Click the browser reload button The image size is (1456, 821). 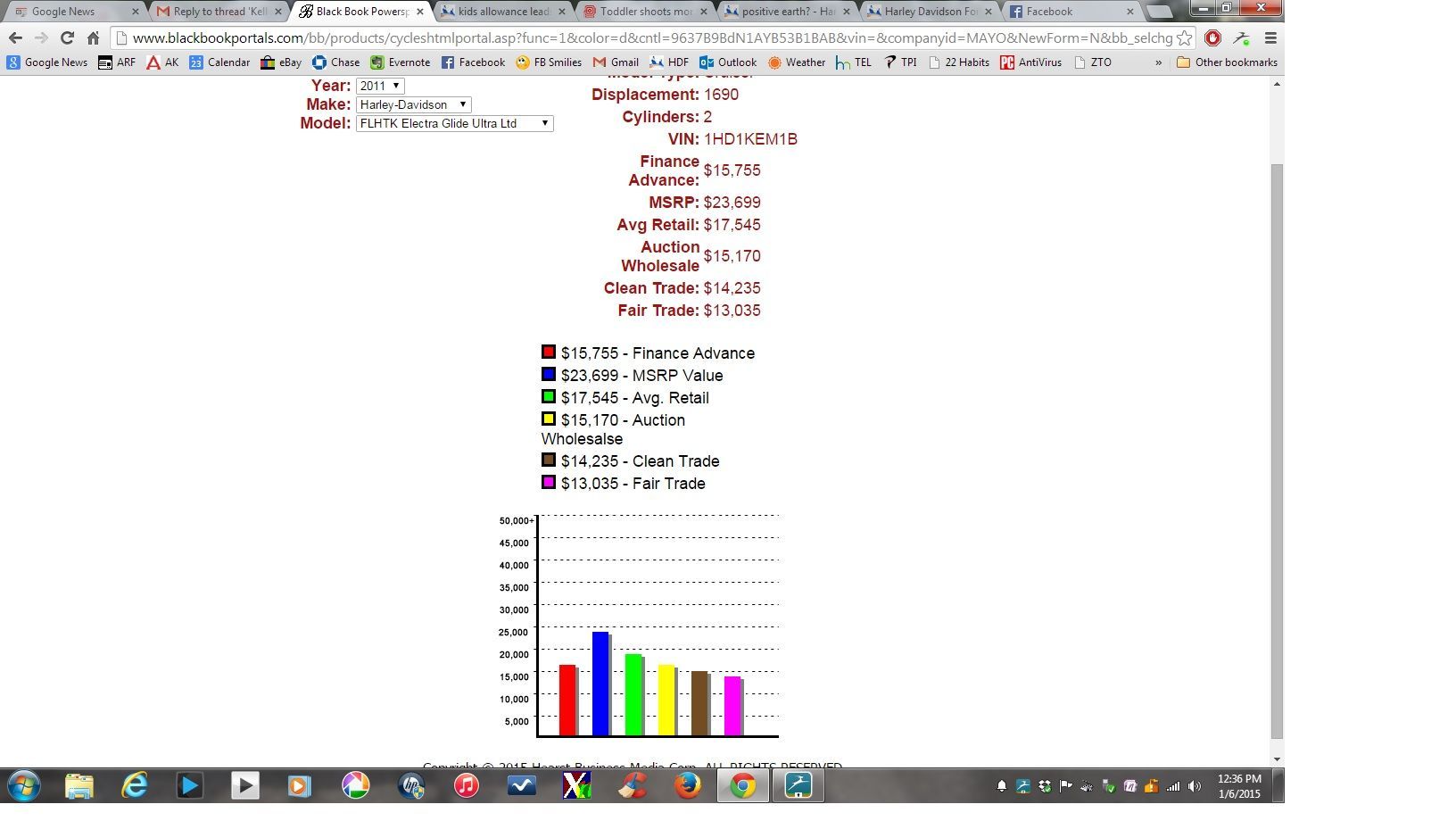[x=67, y=38]
